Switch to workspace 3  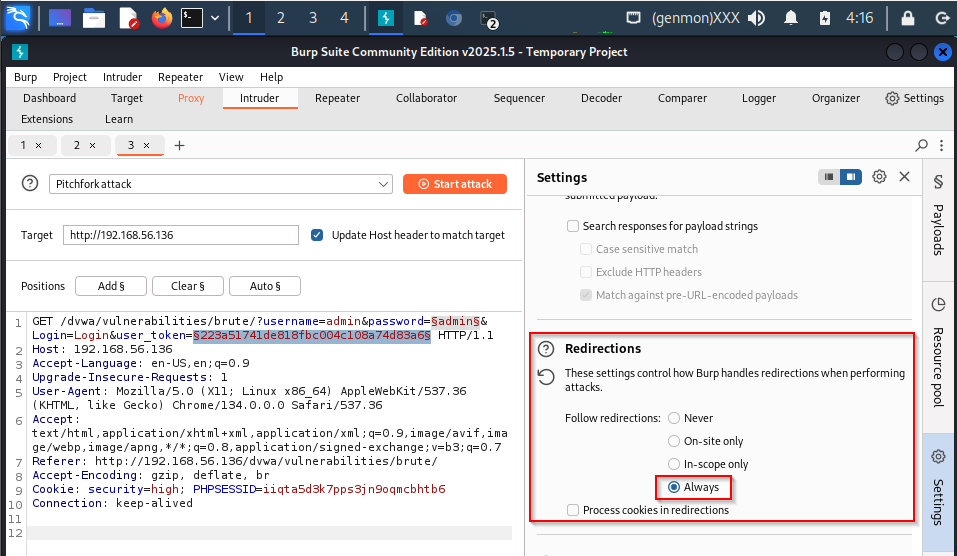pos(312,18)
